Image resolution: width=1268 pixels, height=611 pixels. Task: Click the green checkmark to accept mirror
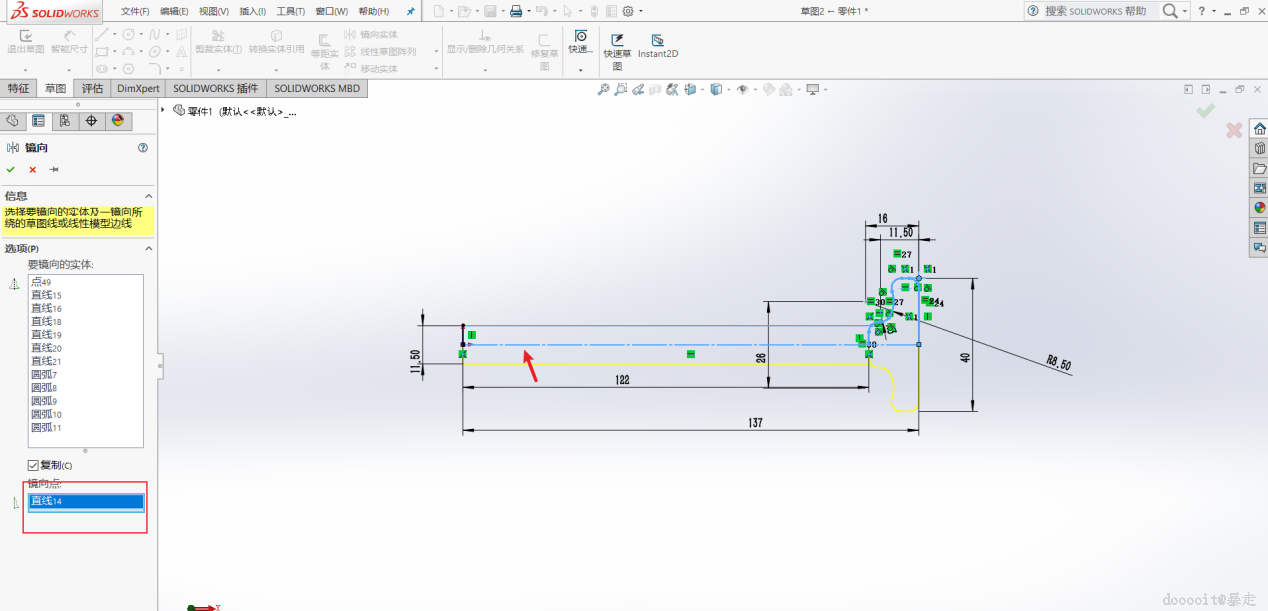(11, 169)
